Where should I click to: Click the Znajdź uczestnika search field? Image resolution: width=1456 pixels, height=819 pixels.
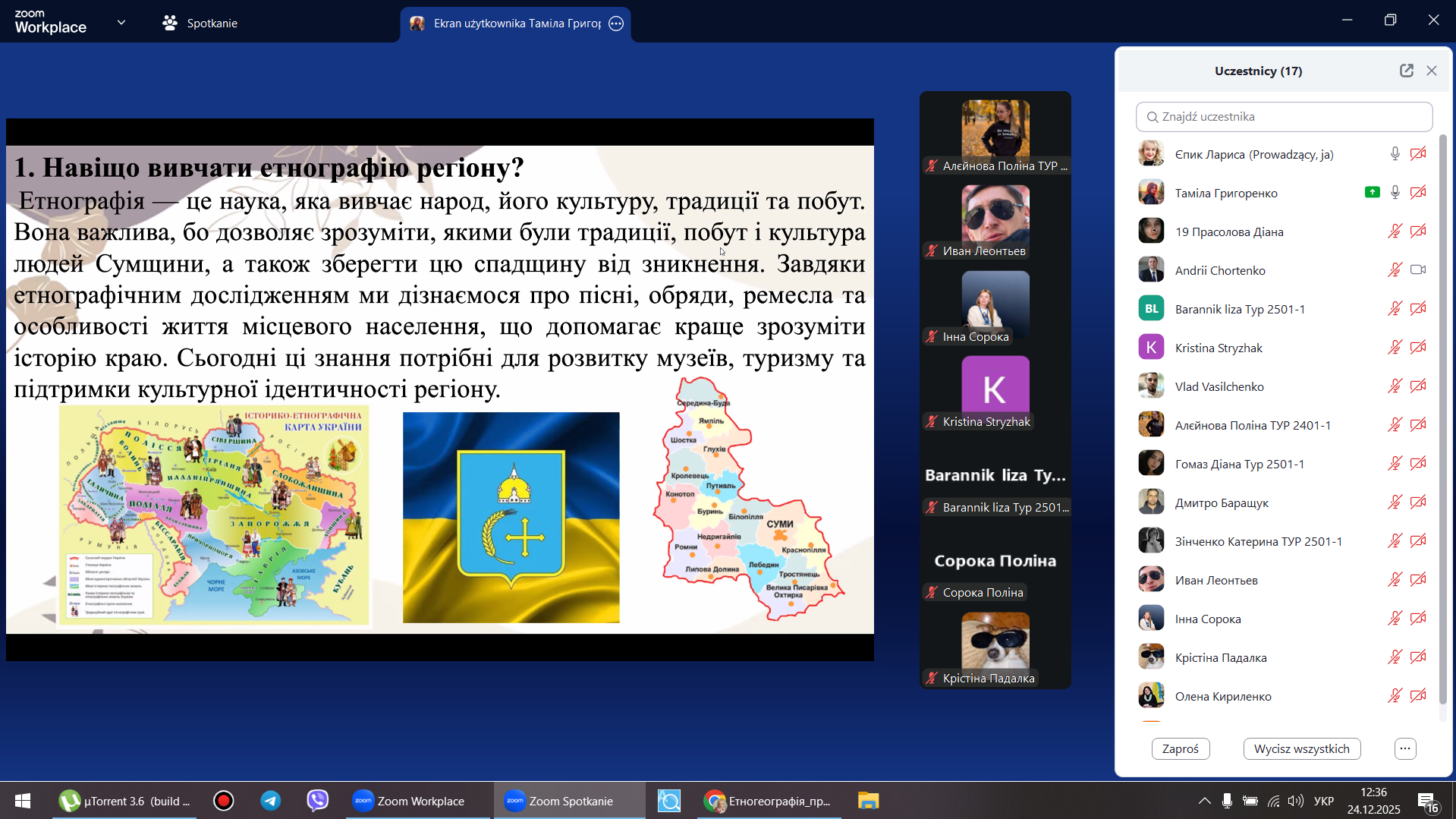(x=1284, y=117)
